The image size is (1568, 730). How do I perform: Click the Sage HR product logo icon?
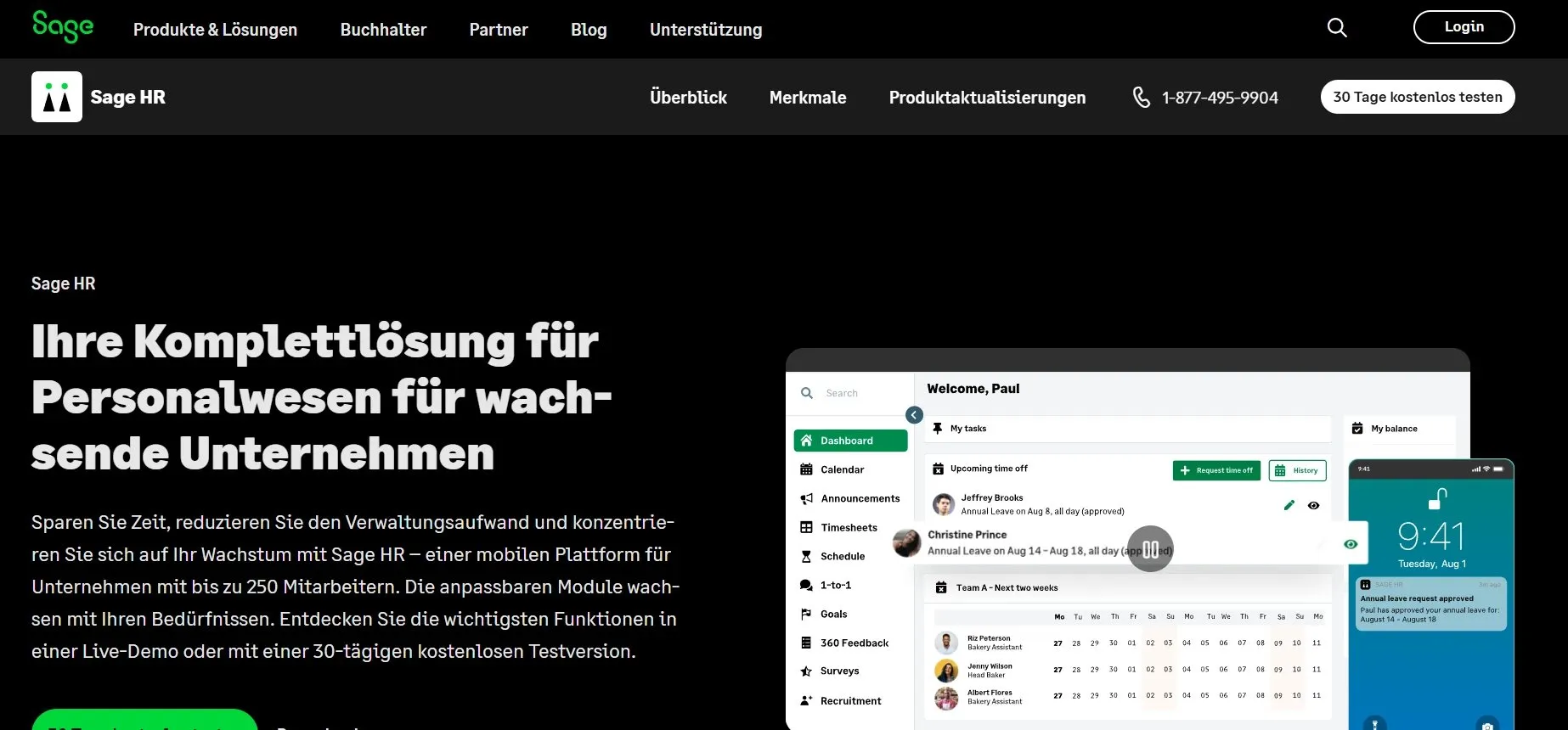[x=57, y=97]
